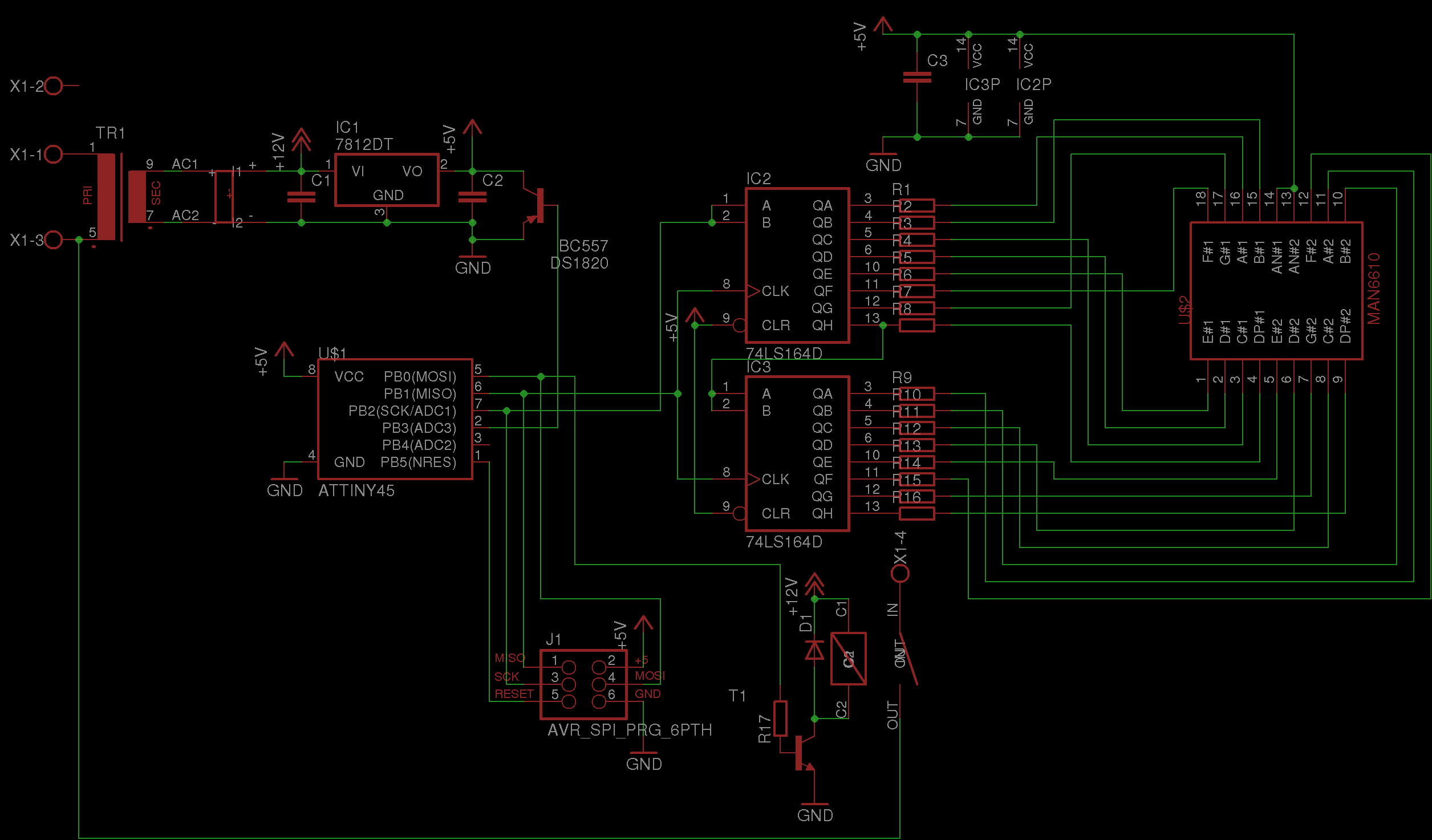Click the X1-2 connector pad
Screen dimensions: 1432x840
(53, 86)
